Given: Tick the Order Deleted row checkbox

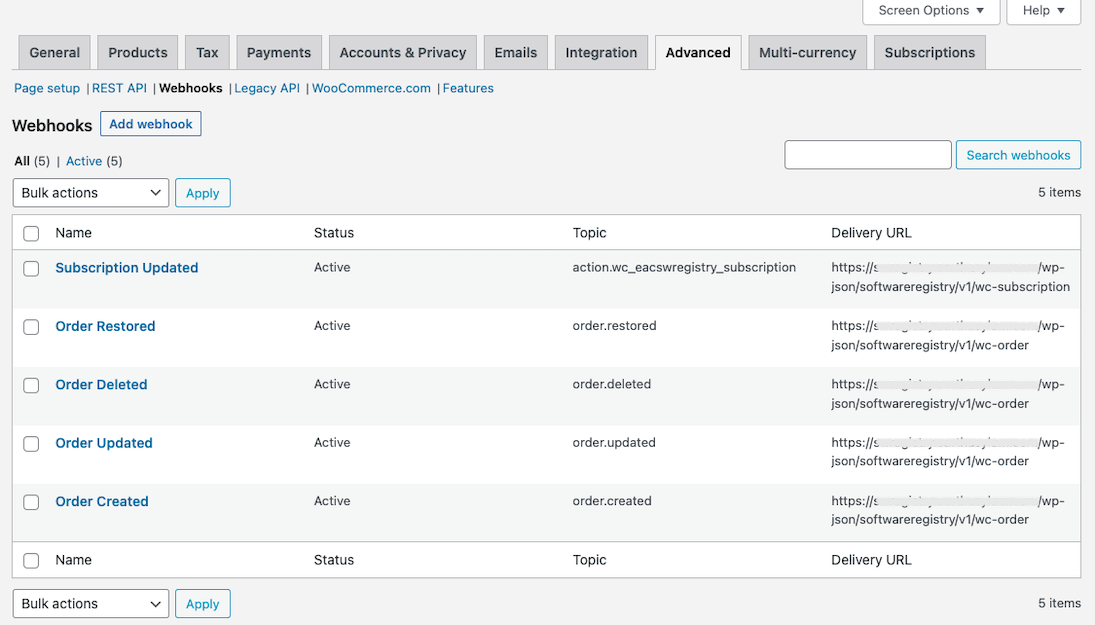Looking at the screenshot, I should pos(31,385).
